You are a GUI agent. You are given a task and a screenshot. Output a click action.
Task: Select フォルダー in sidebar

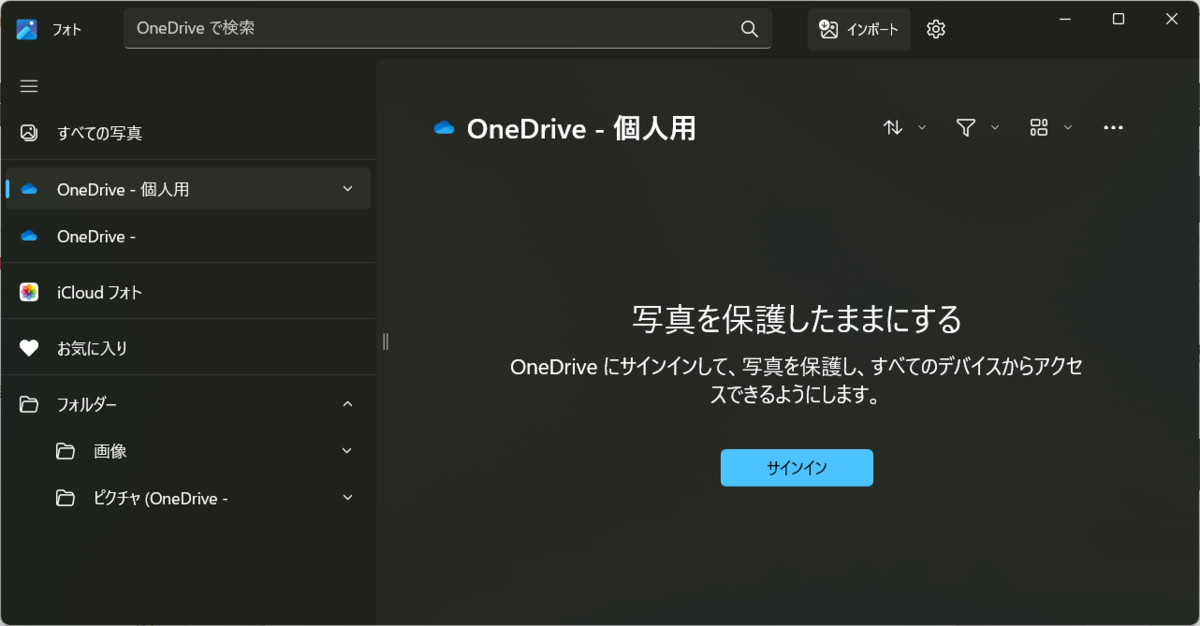[x=187, y=404]
